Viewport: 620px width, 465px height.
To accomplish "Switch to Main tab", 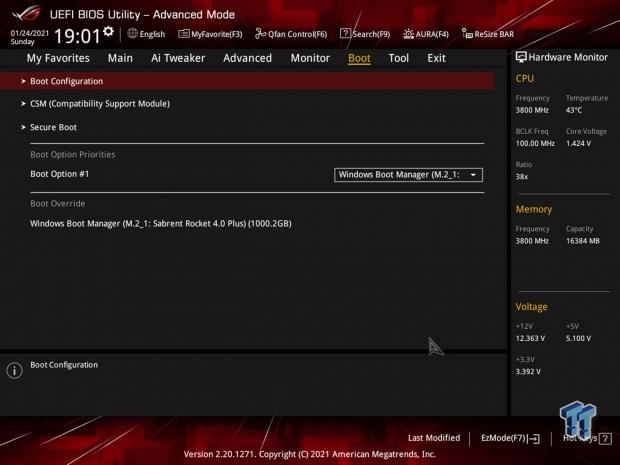I will [x=120, y=58].
